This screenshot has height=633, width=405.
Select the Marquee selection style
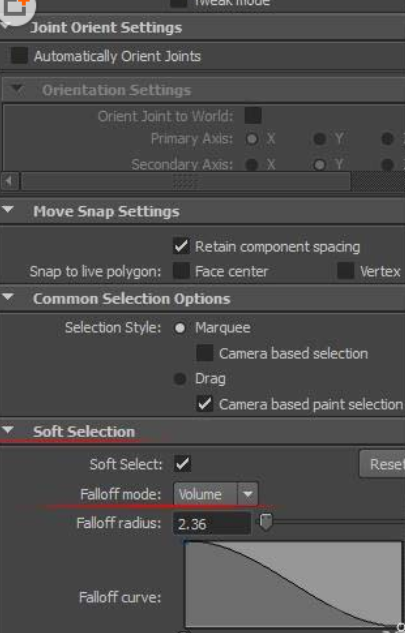pos(180,328)
